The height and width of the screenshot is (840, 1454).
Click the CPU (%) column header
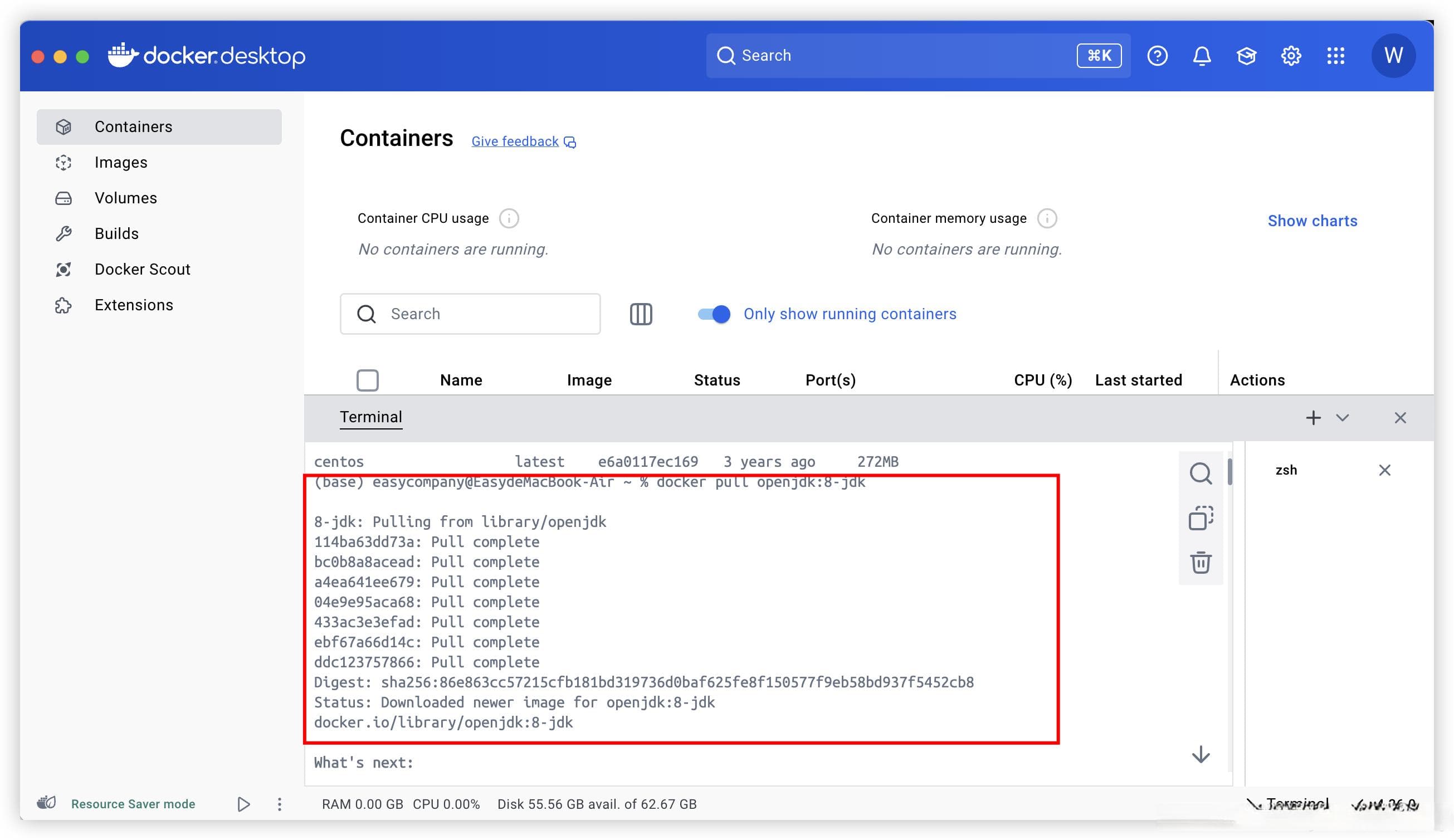[1043, 380]
